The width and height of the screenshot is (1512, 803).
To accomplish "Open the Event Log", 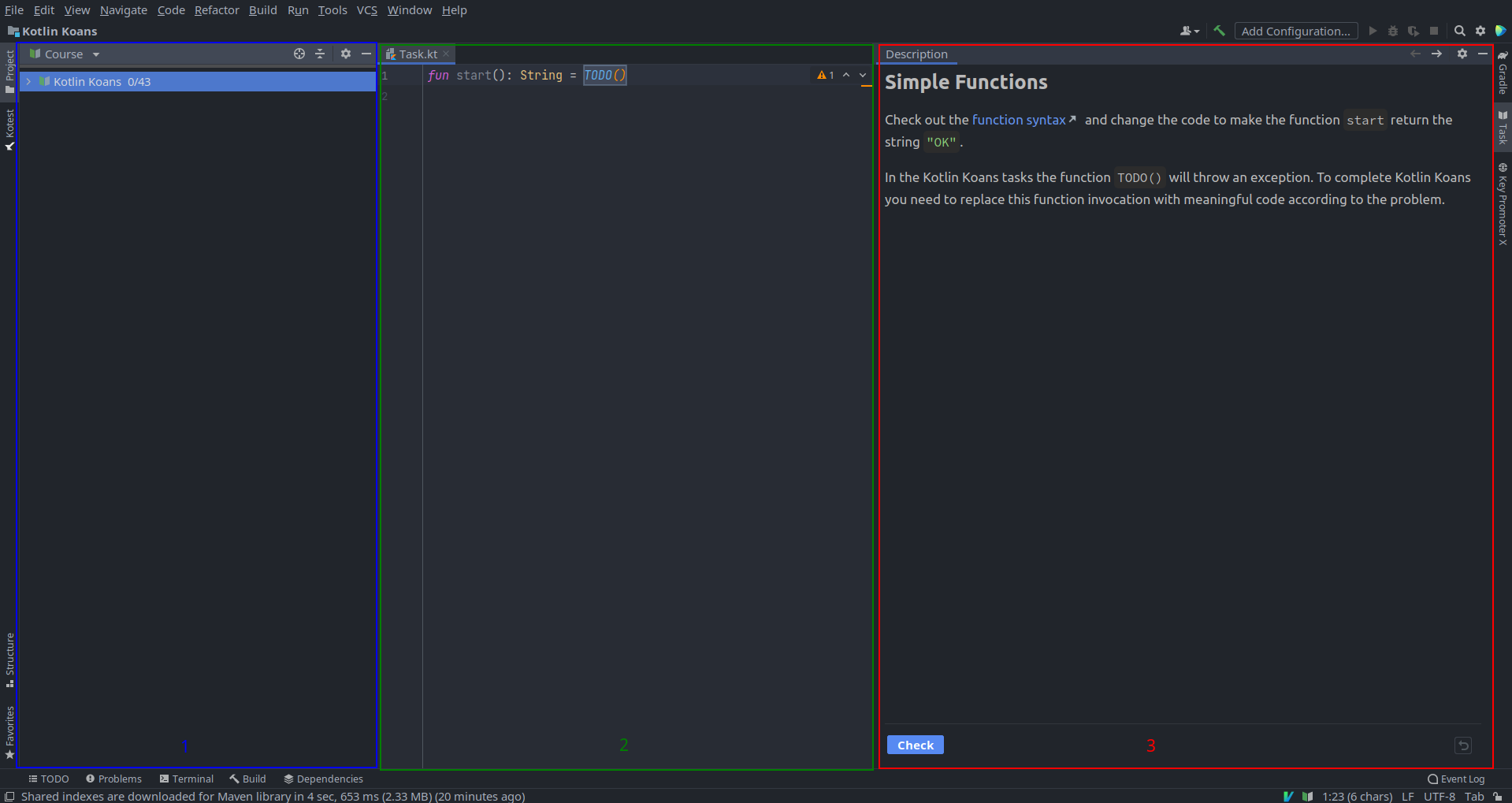I will point(1456,779).
